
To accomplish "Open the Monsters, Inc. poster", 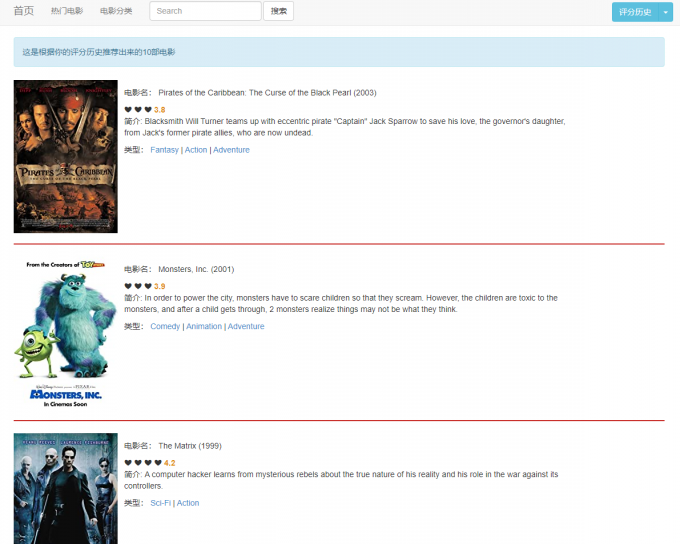I will click(65, 333).
